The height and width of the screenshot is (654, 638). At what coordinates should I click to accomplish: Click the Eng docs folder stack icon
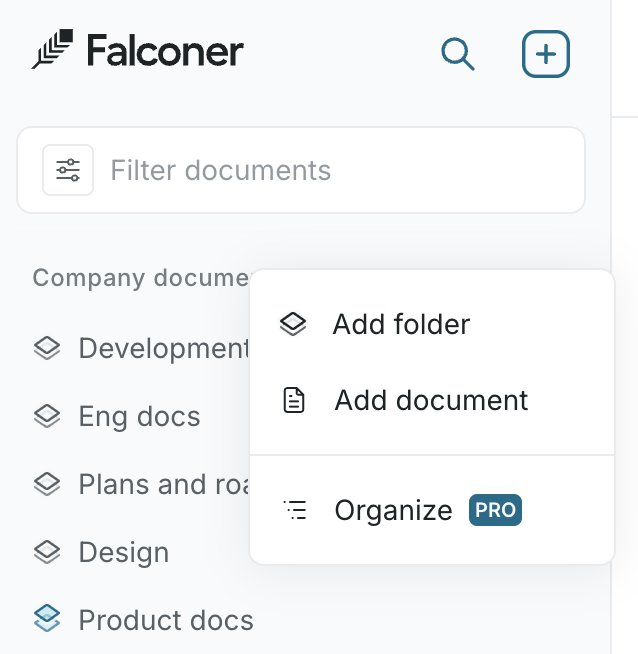(x=47, y=416)
